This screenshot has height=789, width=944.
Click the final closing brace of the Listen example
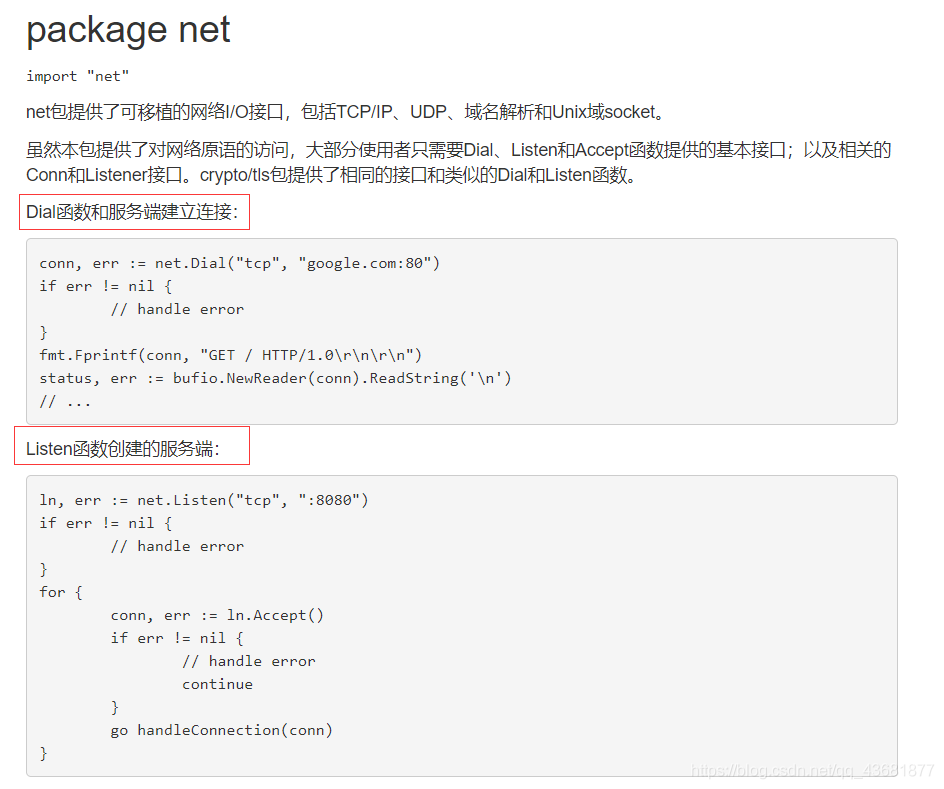tap(44, 753)
